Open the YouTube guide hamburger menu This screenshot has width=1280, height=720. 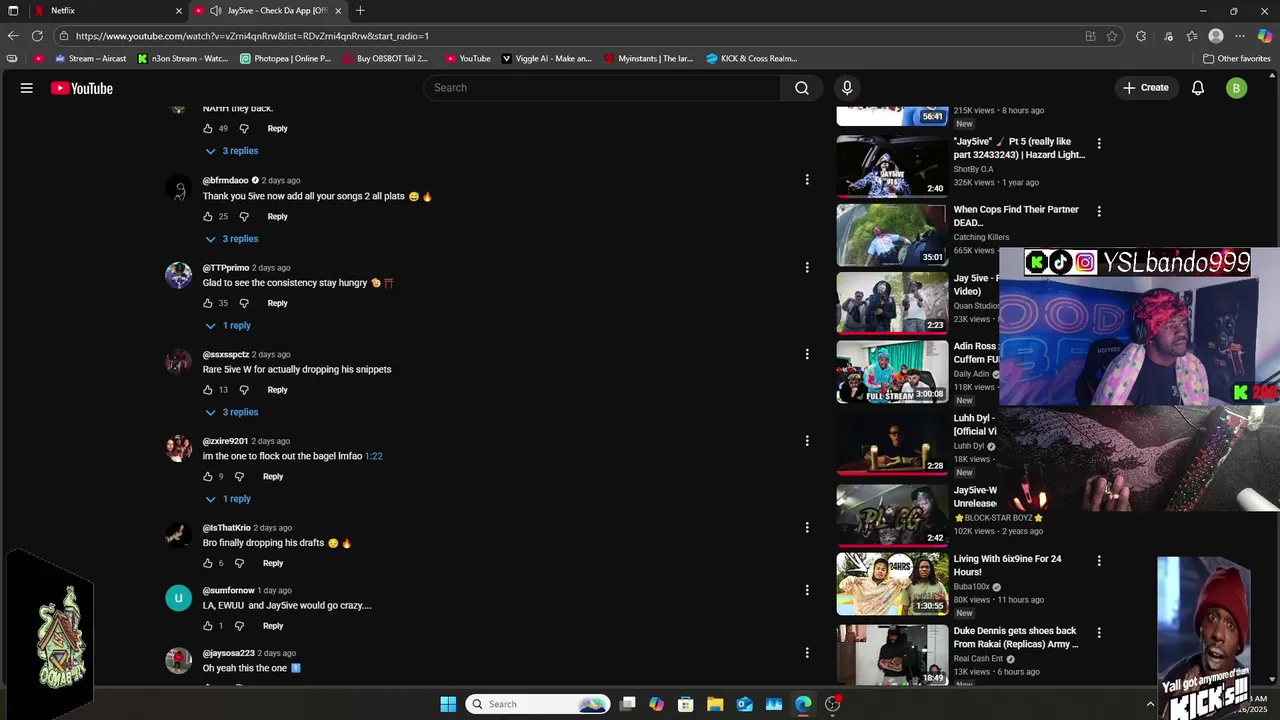[x=27, y=88]
